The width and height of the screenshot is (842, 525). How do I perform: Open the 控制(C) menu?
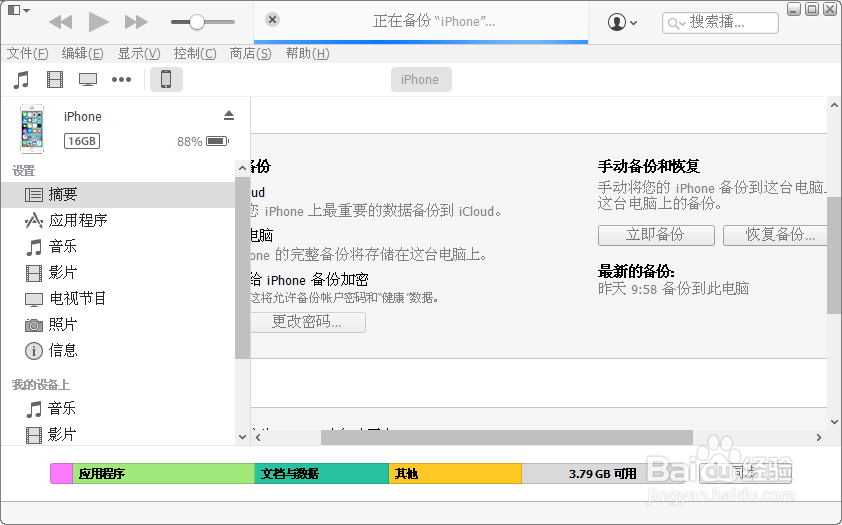[194, 54]
